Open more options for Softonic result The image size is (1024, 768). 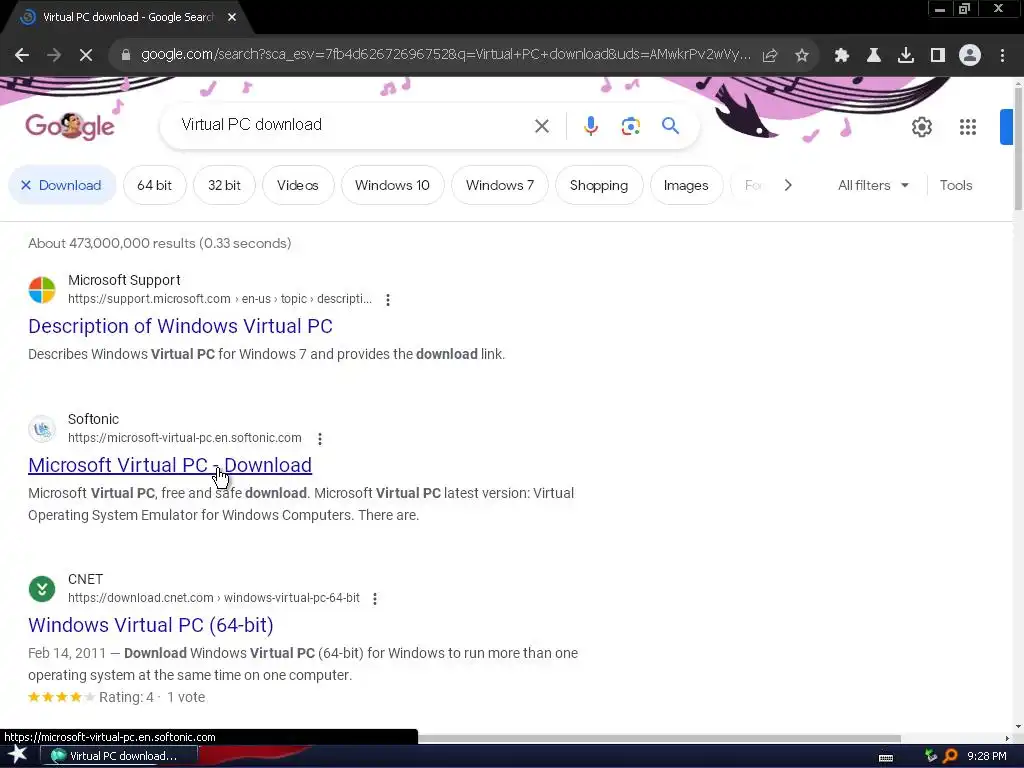(x=320, y=439)
